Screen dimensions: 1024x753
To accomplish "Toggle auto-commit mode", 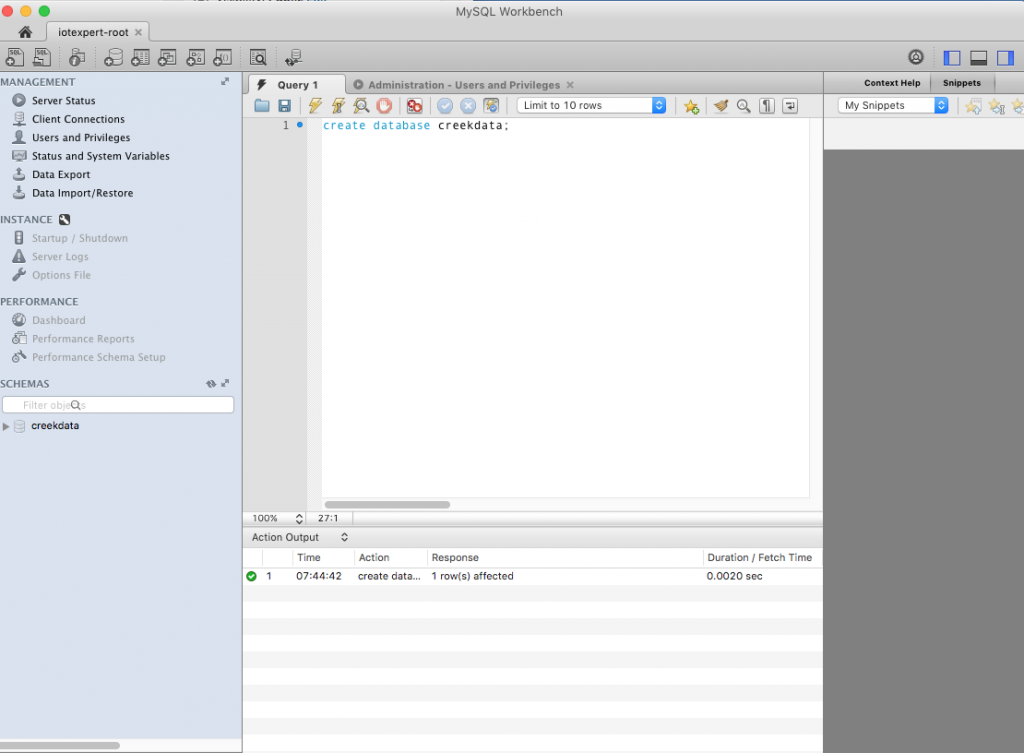I will 491,106.
